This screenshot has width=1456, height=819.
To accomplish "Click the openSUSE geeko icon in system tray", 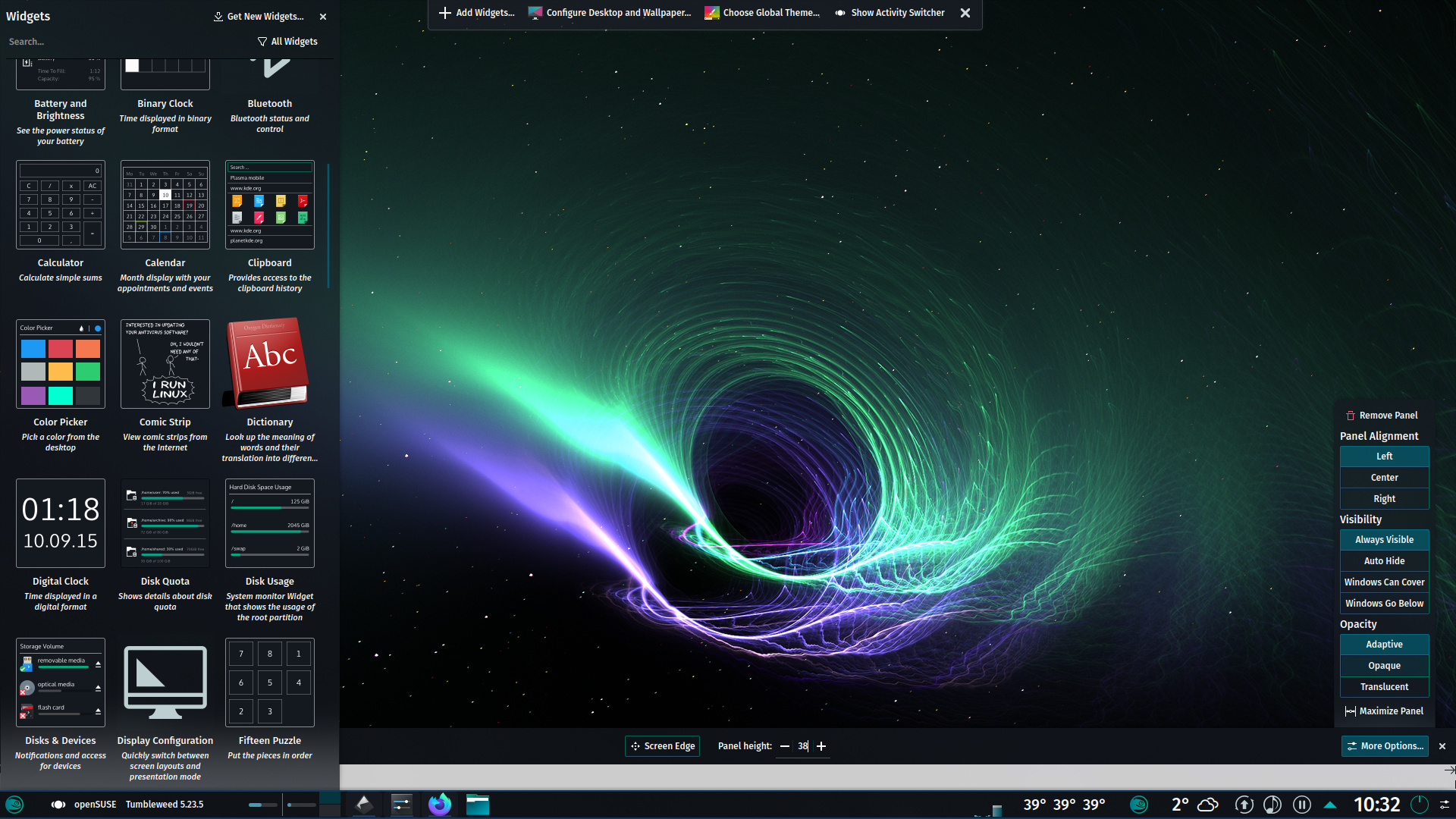I will [1139, 805].
